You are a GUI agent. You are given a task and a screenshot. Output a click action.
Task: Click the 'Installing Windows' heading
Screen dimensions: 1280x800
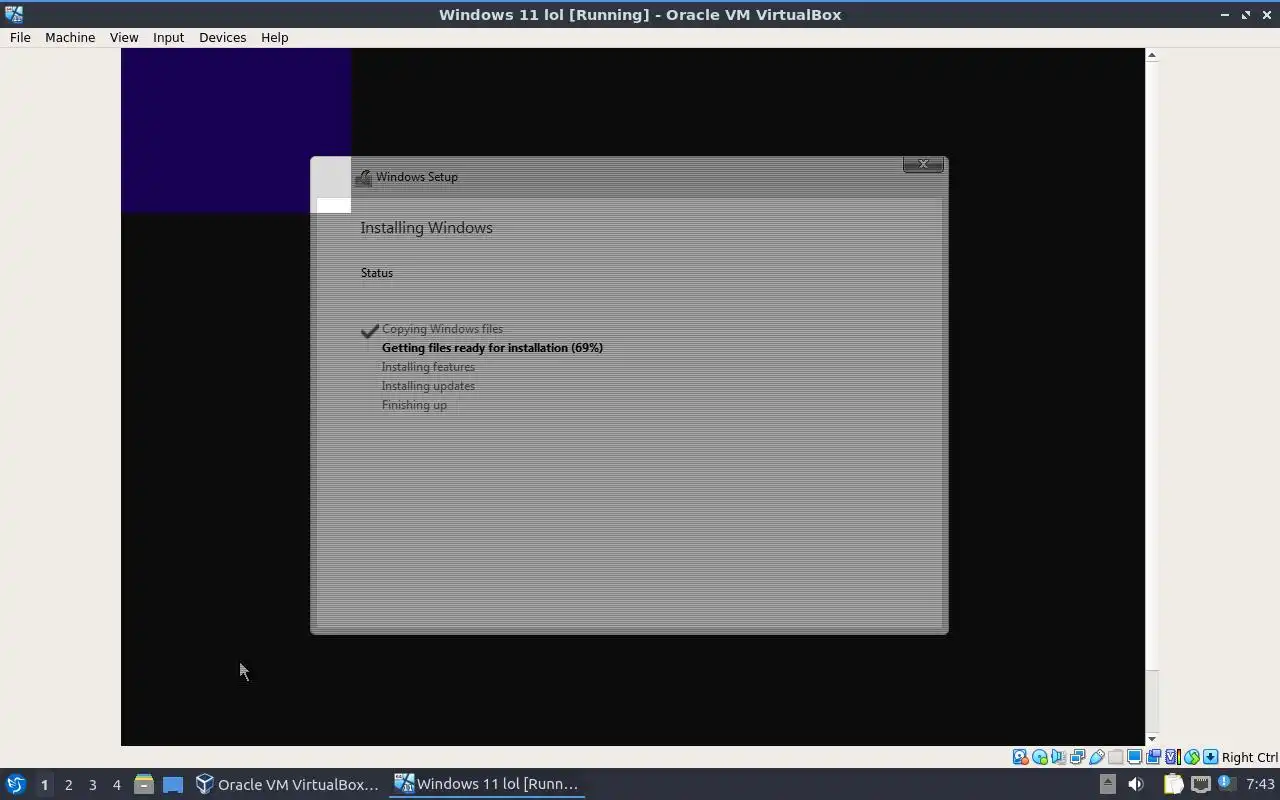coord(426,228)
